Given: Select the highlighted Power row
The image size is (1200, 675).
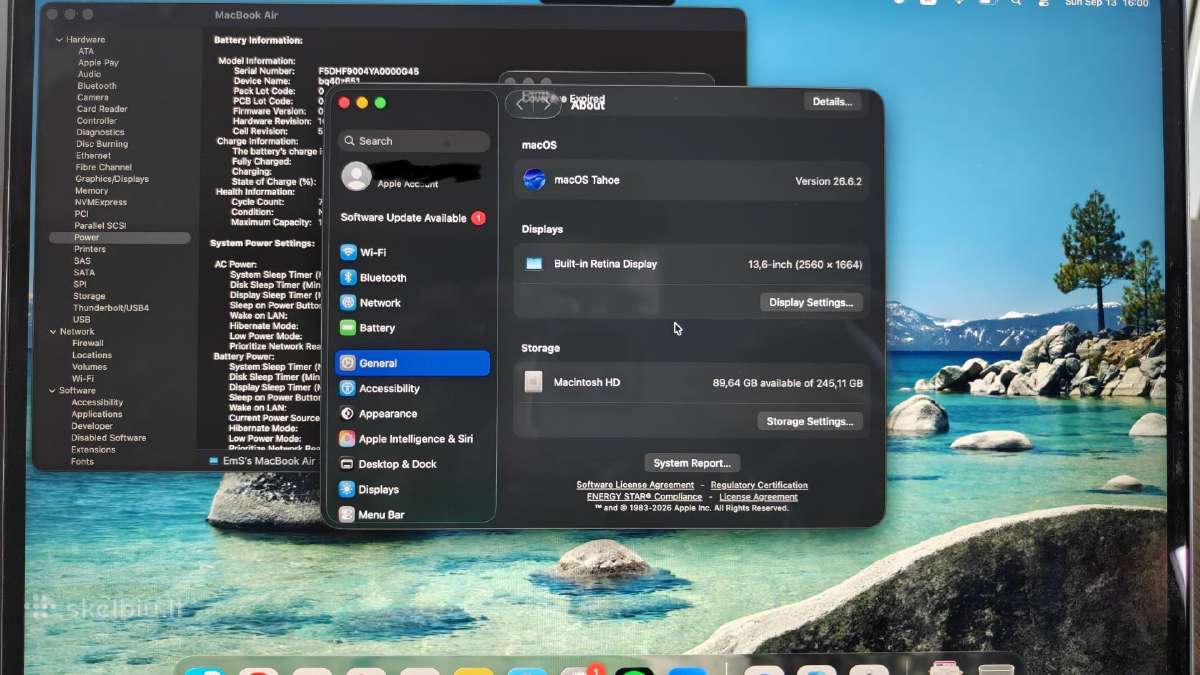Looking at the screenshot, I should pyautogui.click(x=119, y=238).
